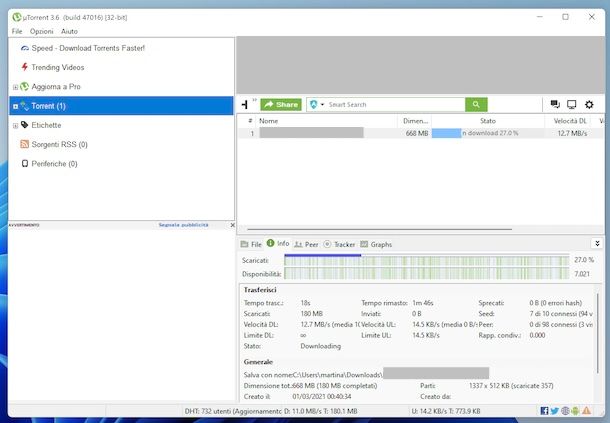Viewport: 610px width, 423px height.
Task: Sort by the Dimen... column header
Action: tap(415, 121)
